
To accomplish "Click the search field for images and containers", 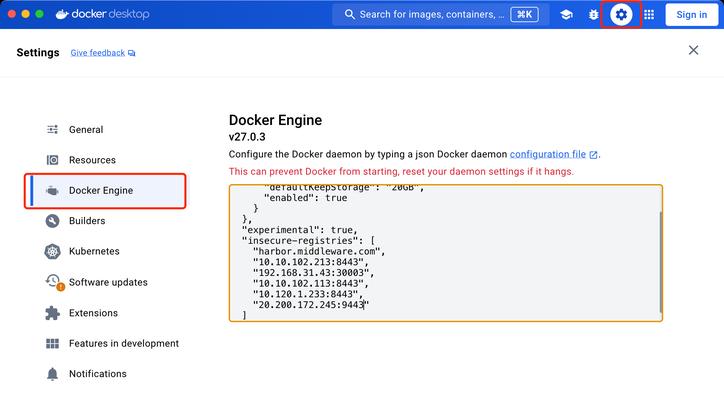I will pyautogui.click(x=440, y=14).
